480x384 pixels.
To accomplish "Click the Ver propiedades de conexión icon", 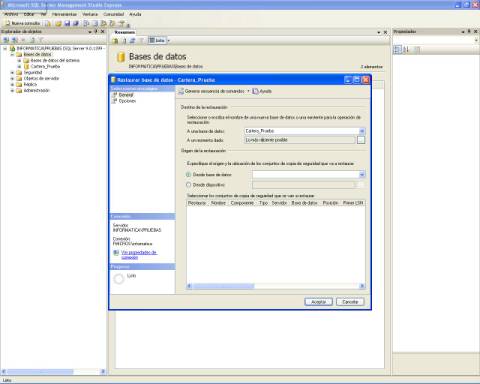I will tap(116, 253).
